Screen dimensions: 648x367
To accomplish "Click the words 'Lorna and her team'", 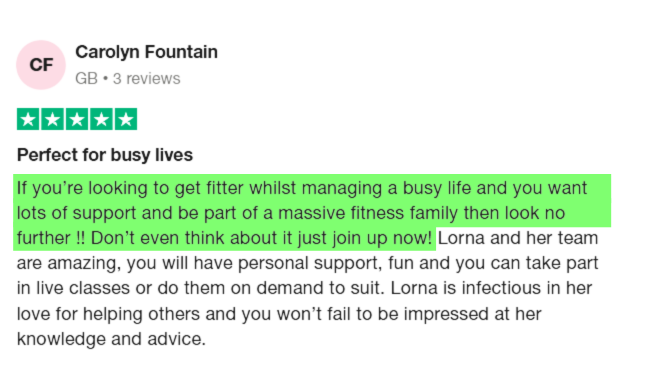I will point(518,238).
